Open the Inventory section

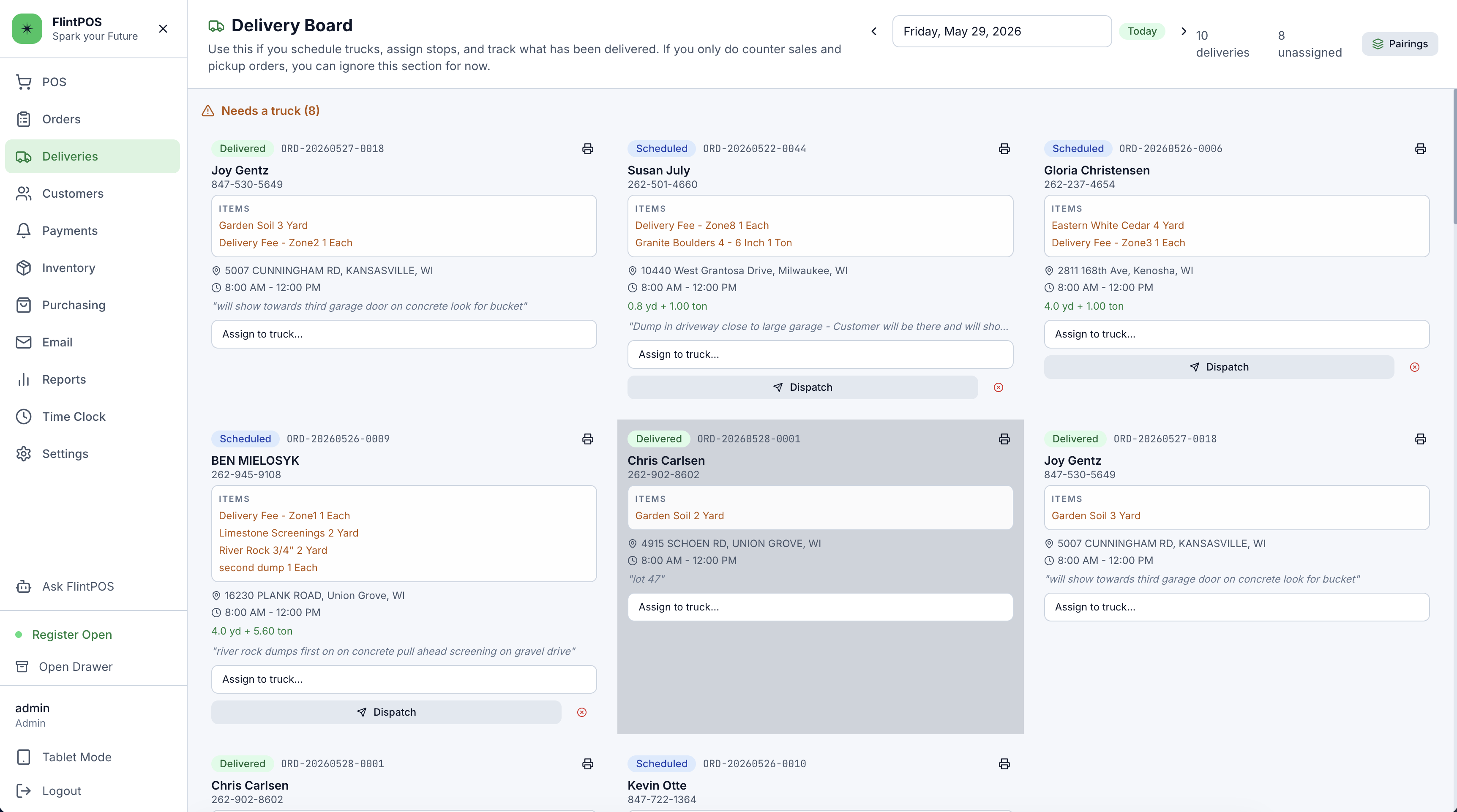pyautogui.click(x=92, y=268)
